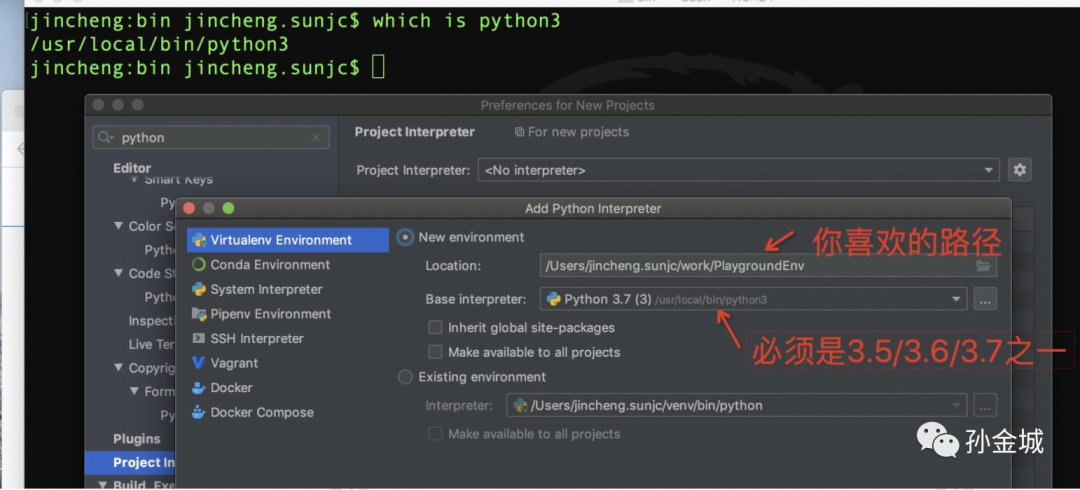
Task: Click the Python icon in existing Interpreter field
Action: click(x=521, y=405)
